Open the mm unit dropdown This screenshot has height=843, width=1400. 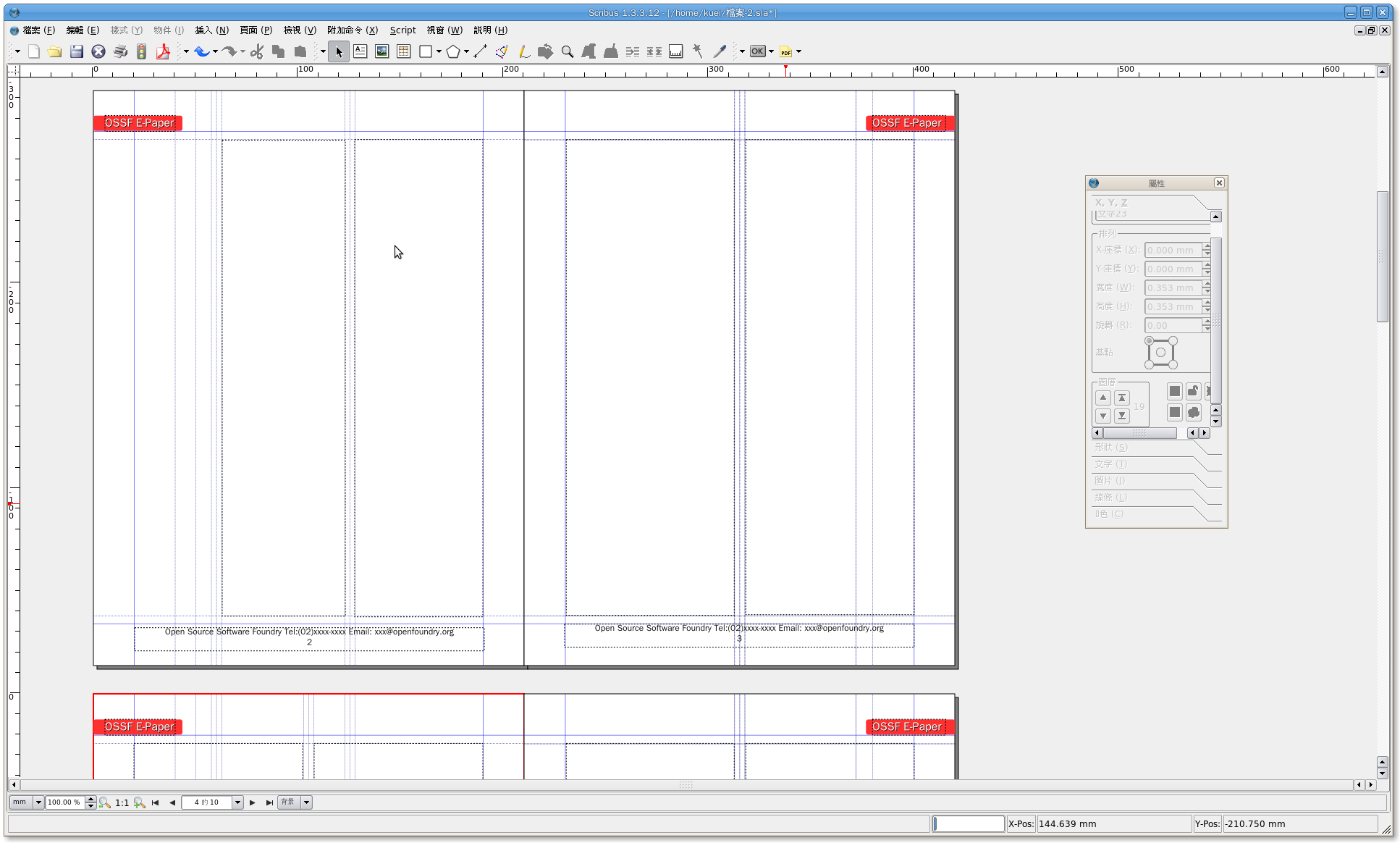click(x=38, y=802)
